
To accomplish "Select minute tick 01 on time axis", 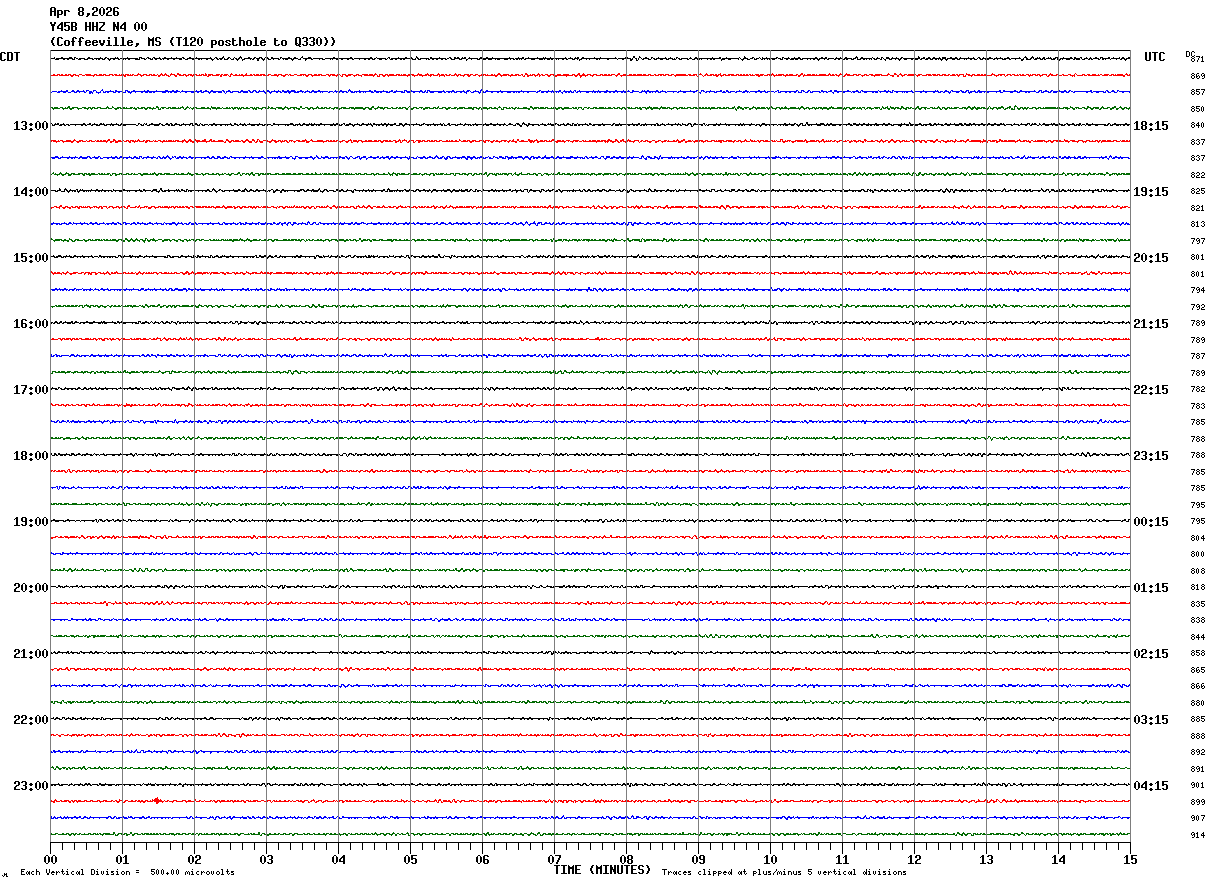I will click(x=122, y=859).
